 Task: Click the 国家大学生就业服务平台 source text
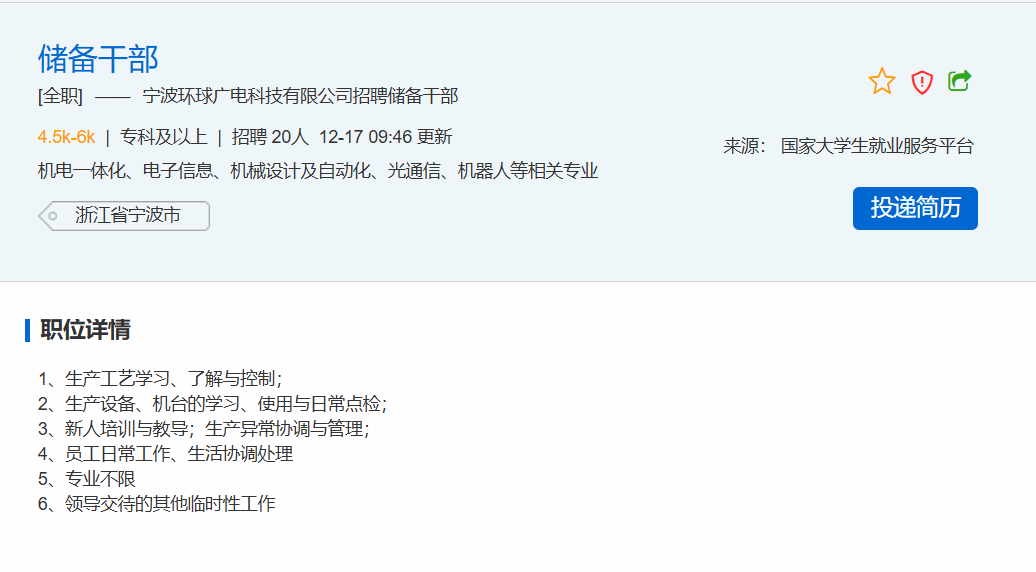click(877, 146)
